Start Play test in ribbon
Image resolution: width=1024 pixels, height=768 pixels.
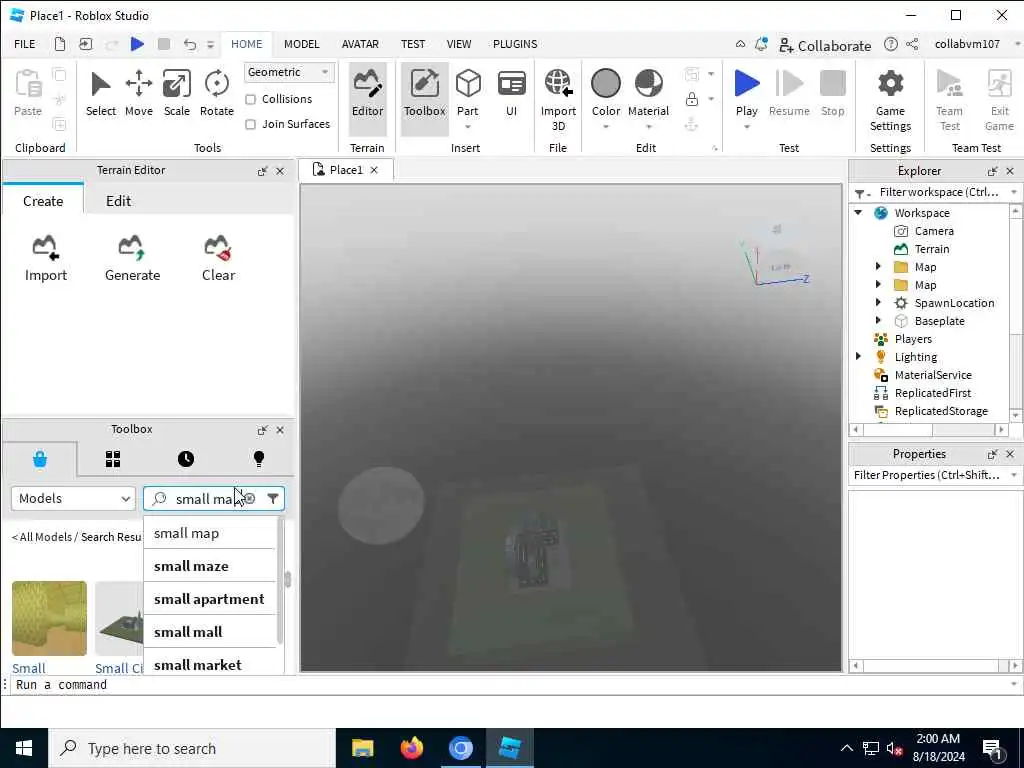tap(746, 94)
